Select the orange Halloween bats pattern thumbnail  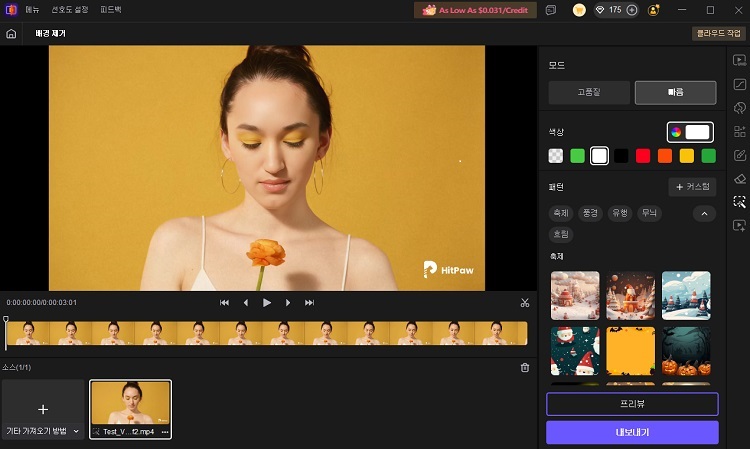(x=630, y=351)
